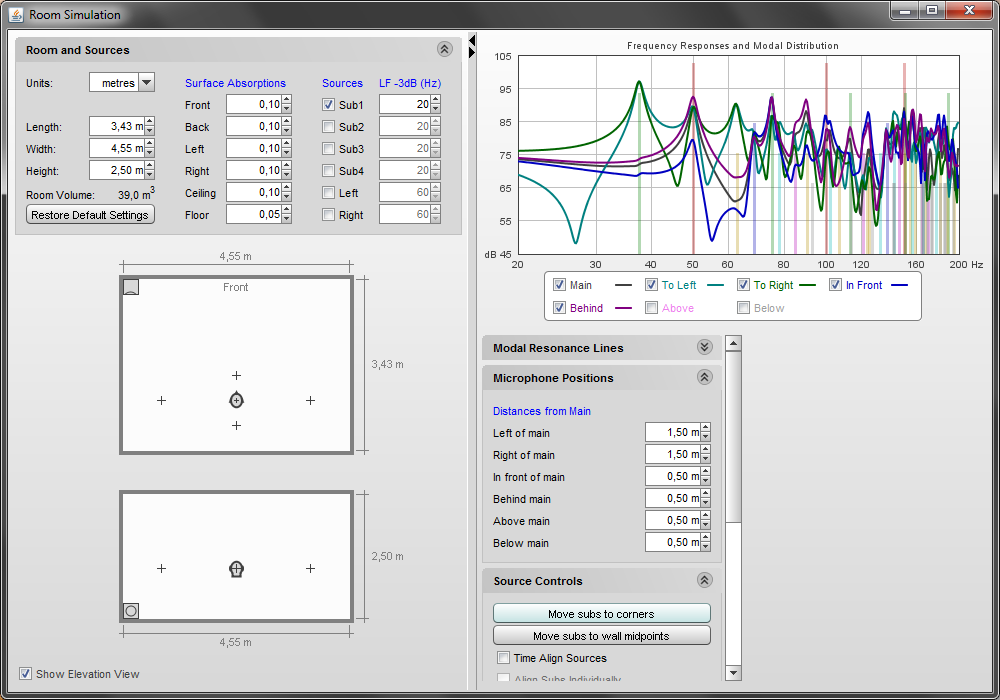The image size is (1000, 700).
Task: Collapse the Room and Sources panel
Action: coord(445,49)
